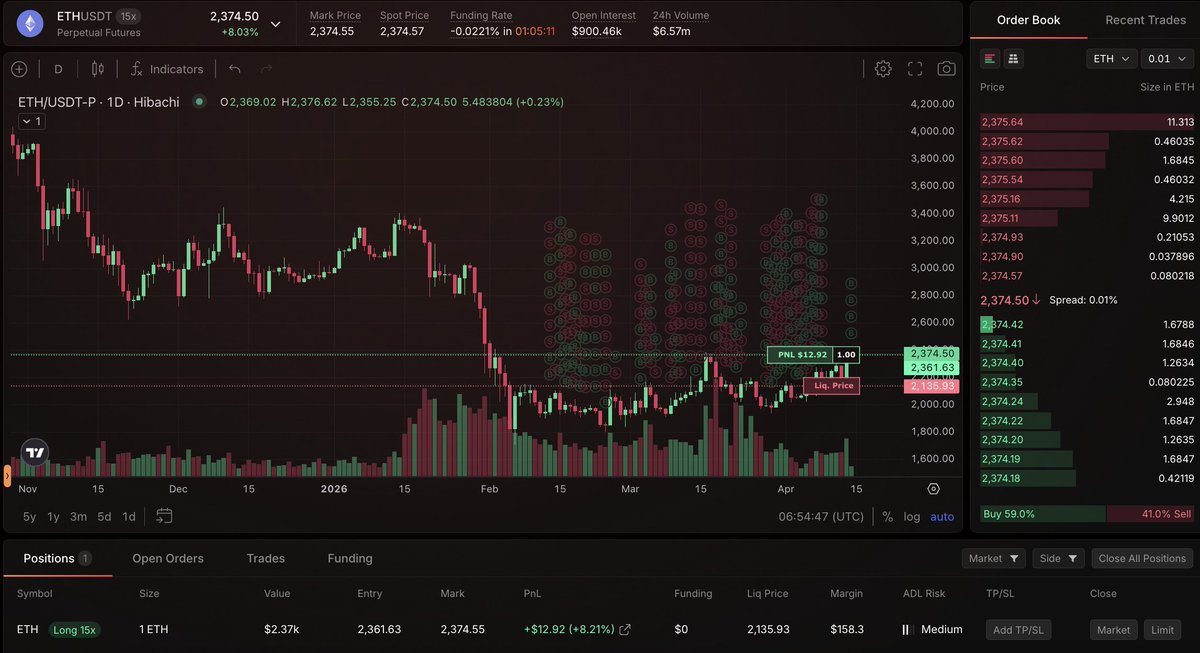
Task: Click the Buy 59.0% ratio bar
Action: pos(1042,514)
